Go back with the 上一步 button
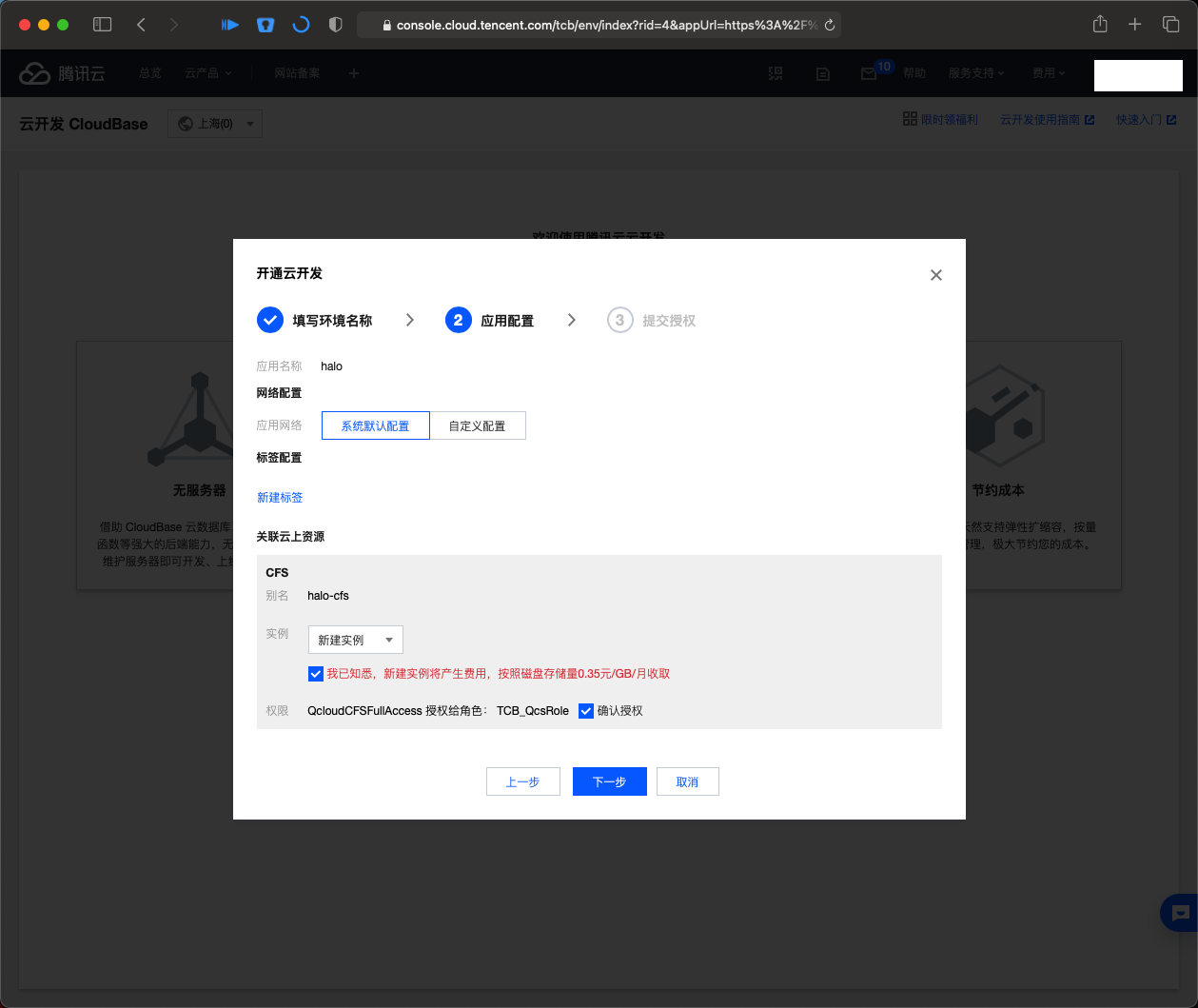 (x=522, y=781)
